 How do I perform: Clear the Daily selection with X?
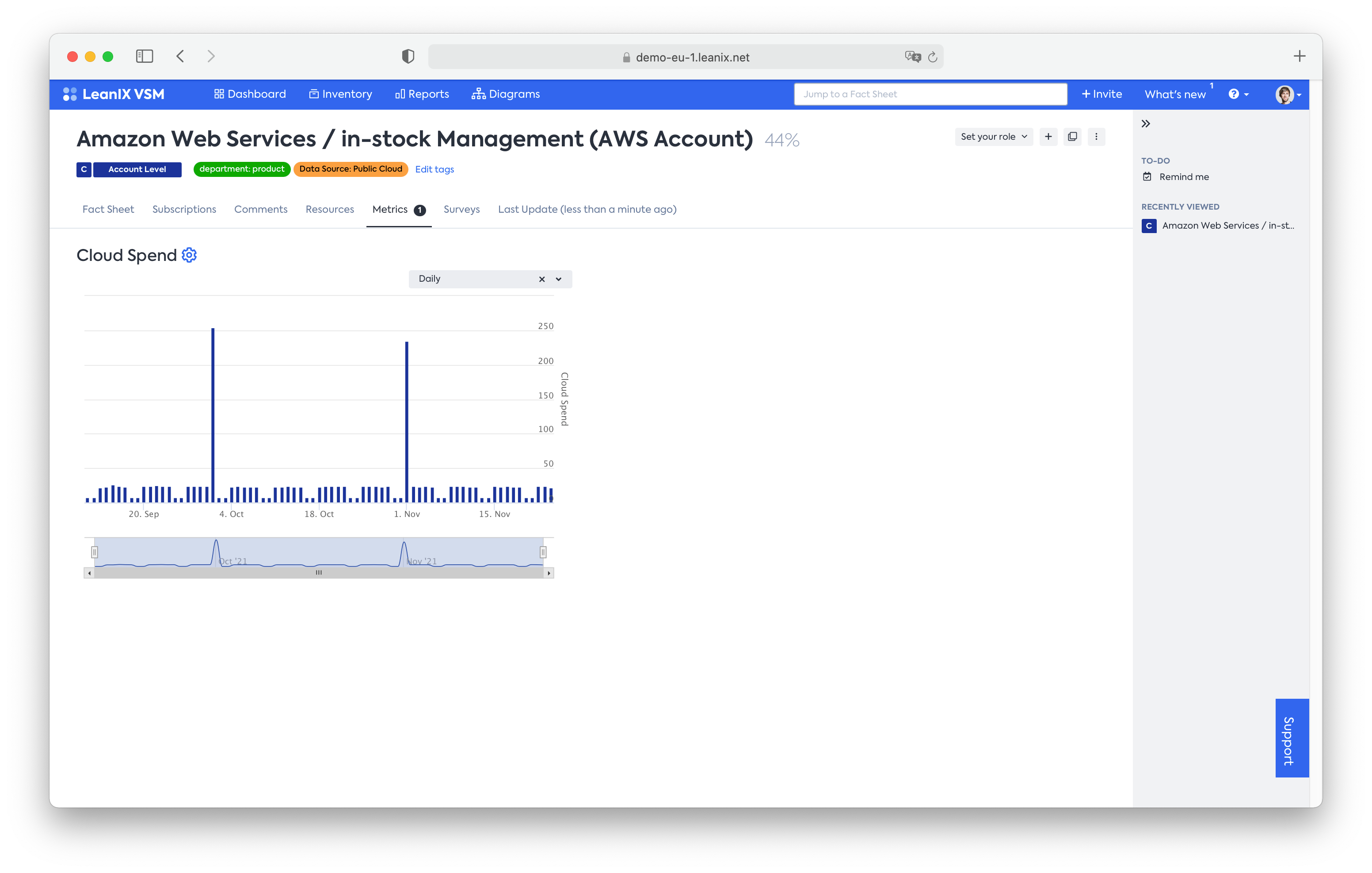(542, 279)
